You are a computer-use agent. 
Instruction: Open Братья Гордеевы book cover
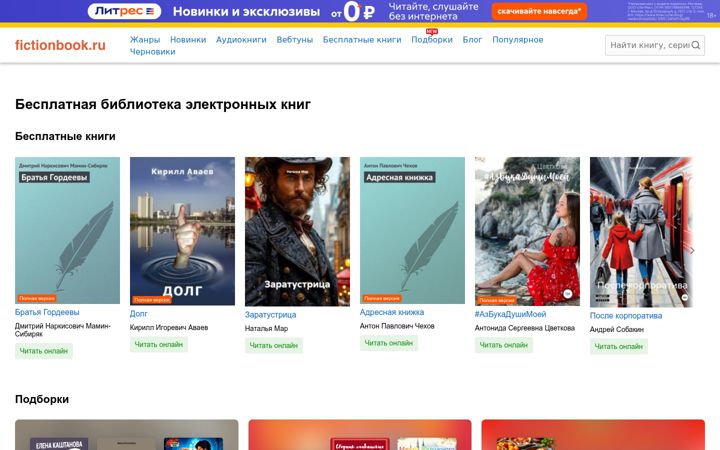point(68,231)
